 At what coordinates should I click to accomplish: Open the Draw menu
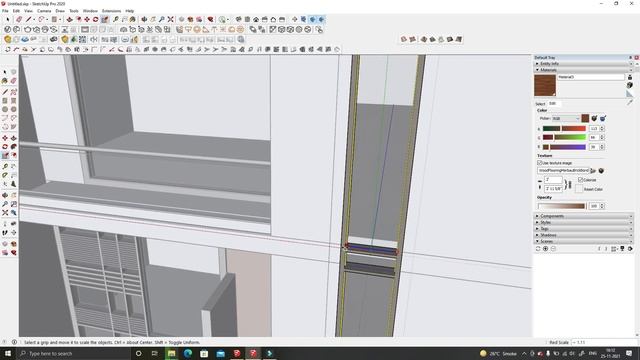tap(60, 11)
